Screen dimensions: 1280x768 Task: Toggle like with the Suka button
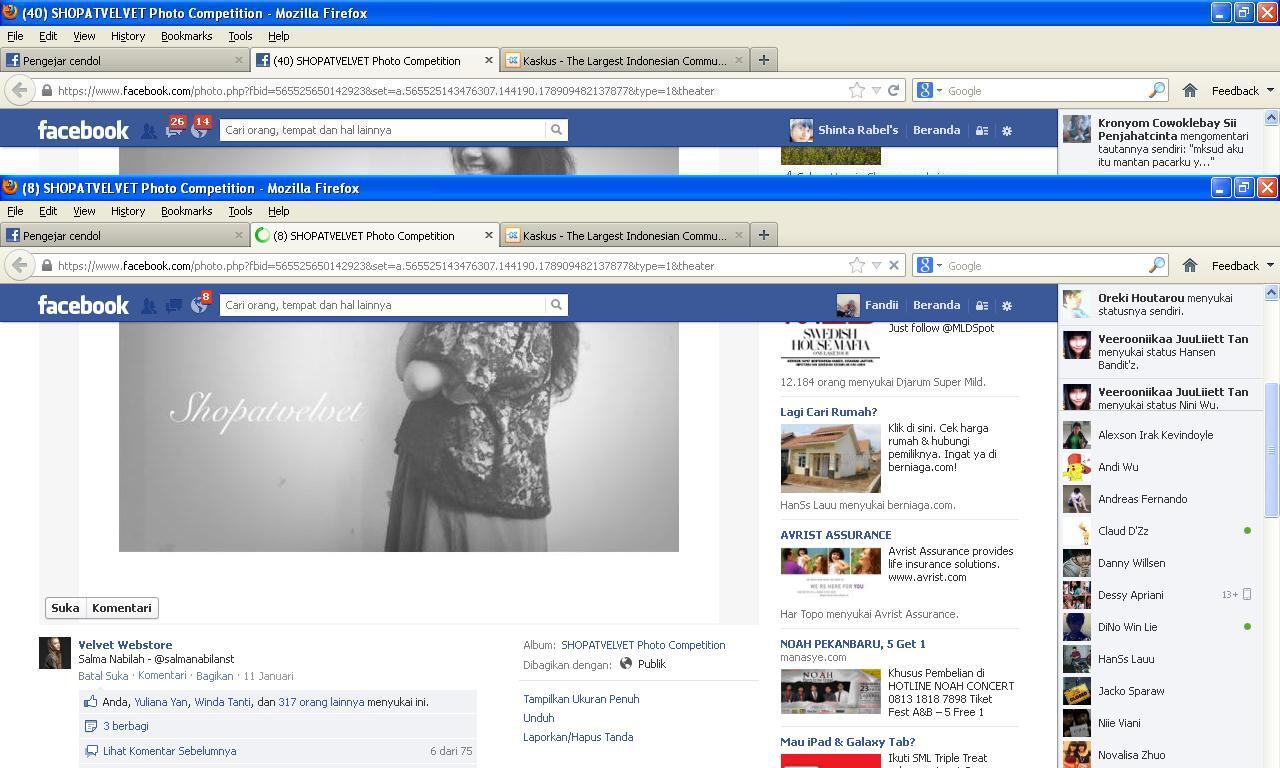click(x=65, y=608)
